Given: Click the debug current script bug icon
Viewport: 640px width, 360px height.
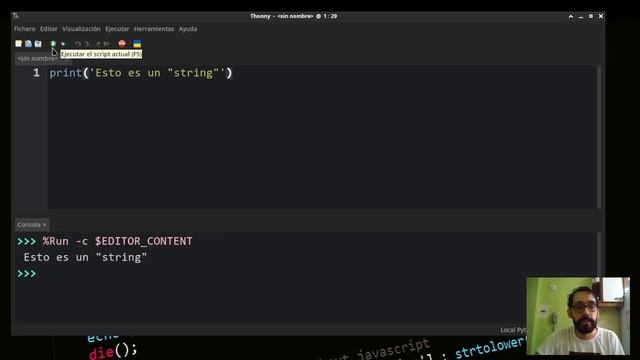Looking at the screenshot, I should [x=63, y=44].
